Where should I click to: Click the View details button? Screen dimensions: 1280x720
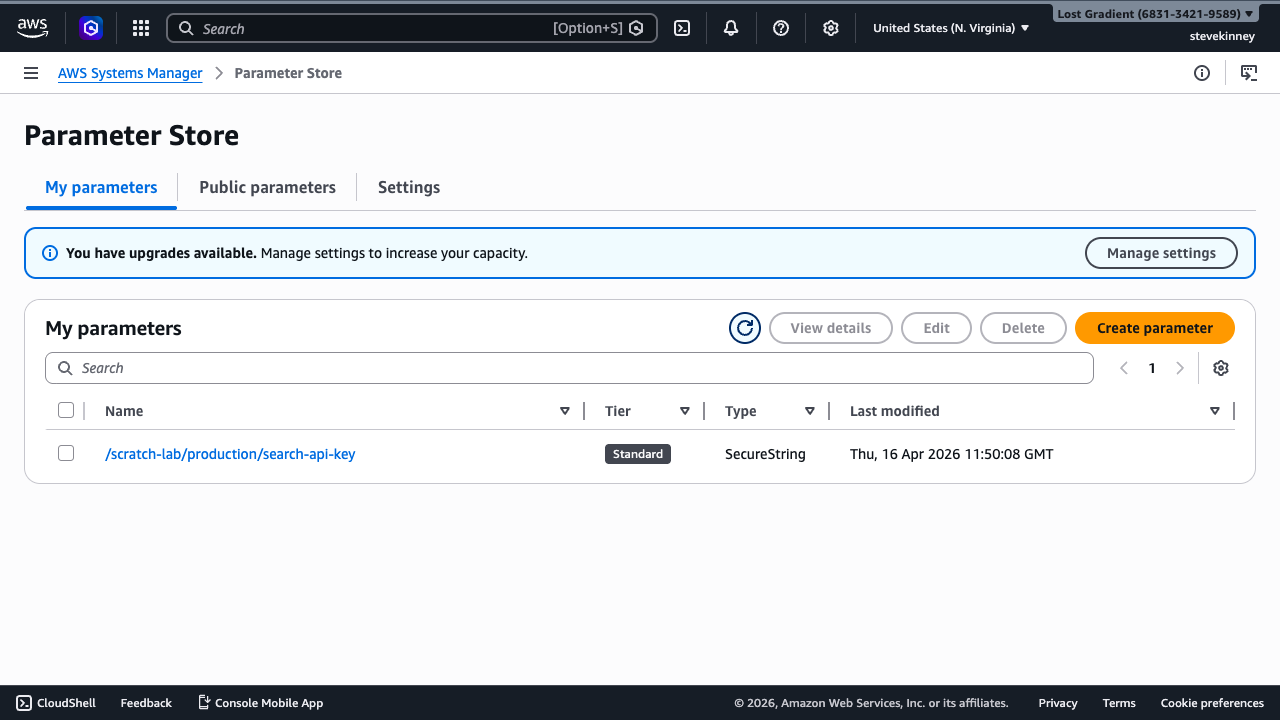[x=831, y=328]
